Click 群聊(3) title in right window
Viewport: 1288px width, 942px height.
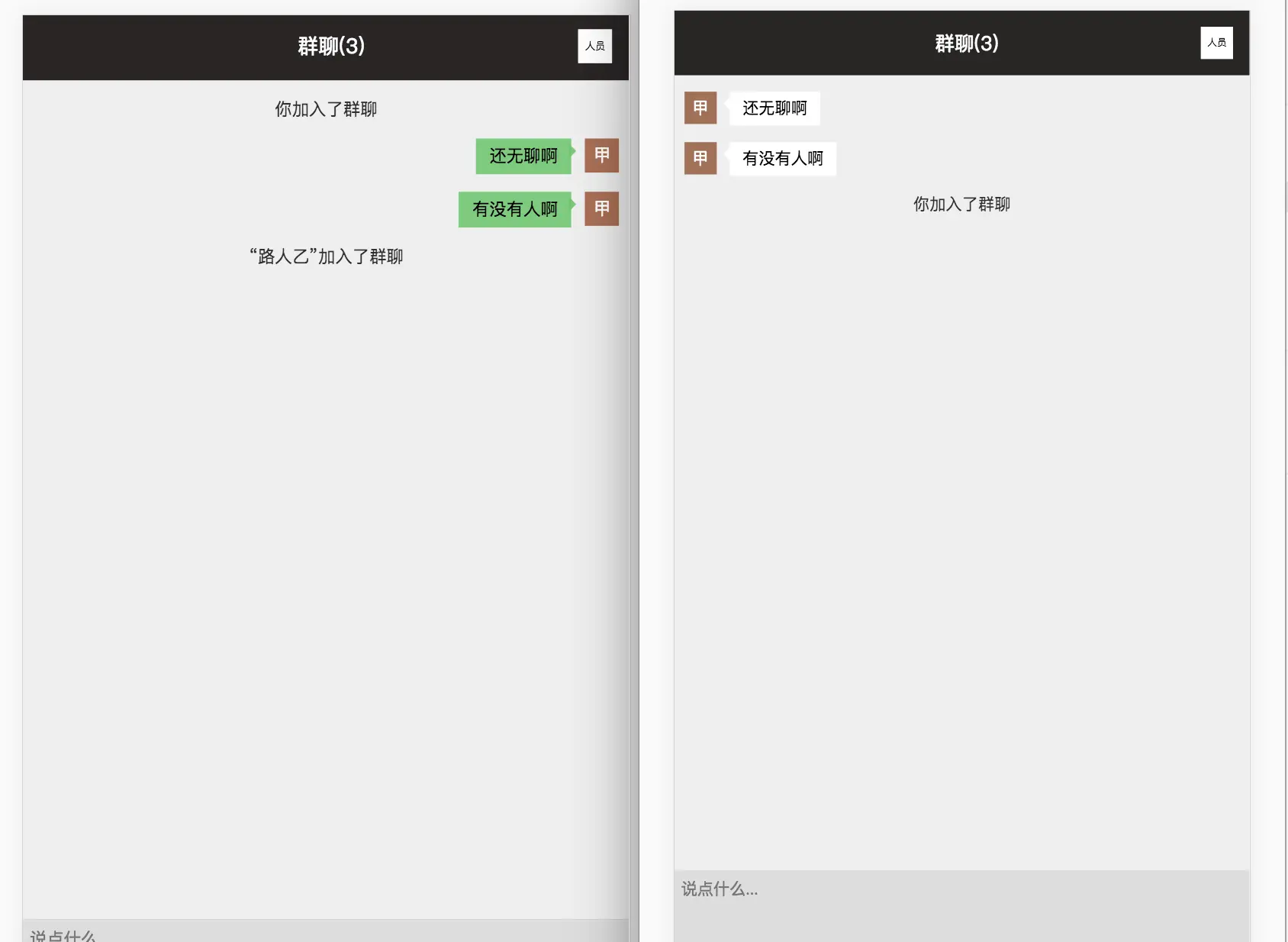coord(967,44)
